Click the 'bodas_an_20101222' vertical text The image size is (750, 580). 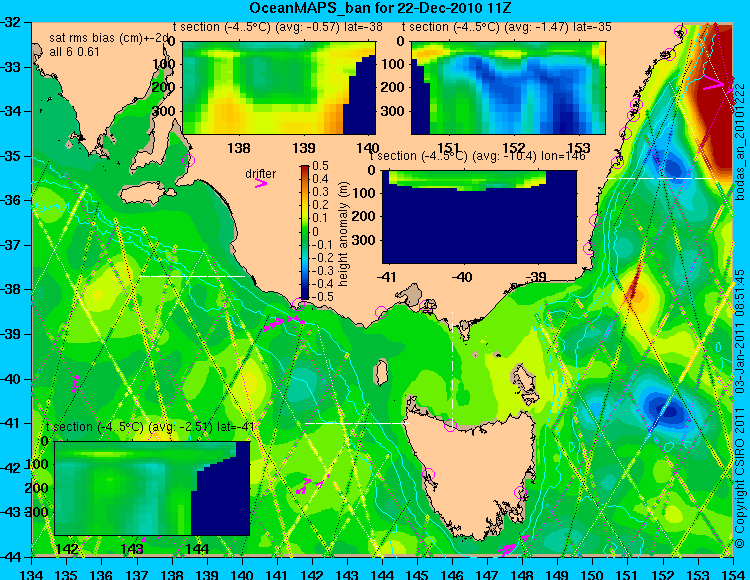pos(740,142)
